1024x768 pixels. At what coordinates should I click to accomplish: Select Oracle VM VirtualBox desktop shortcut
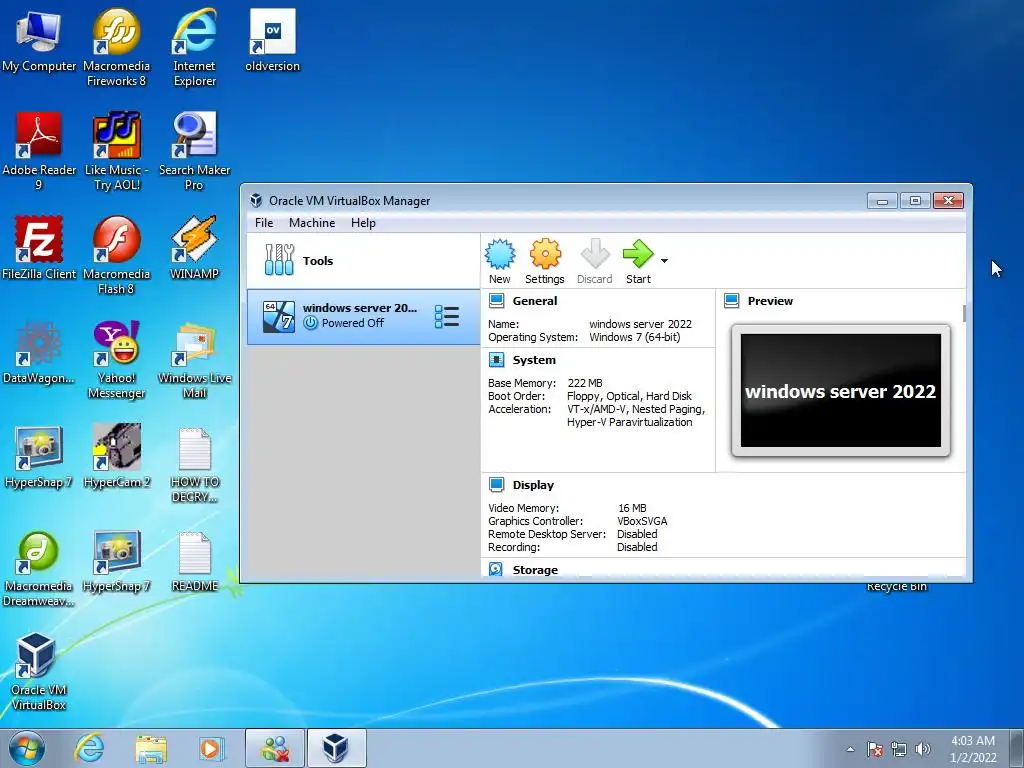39,673
